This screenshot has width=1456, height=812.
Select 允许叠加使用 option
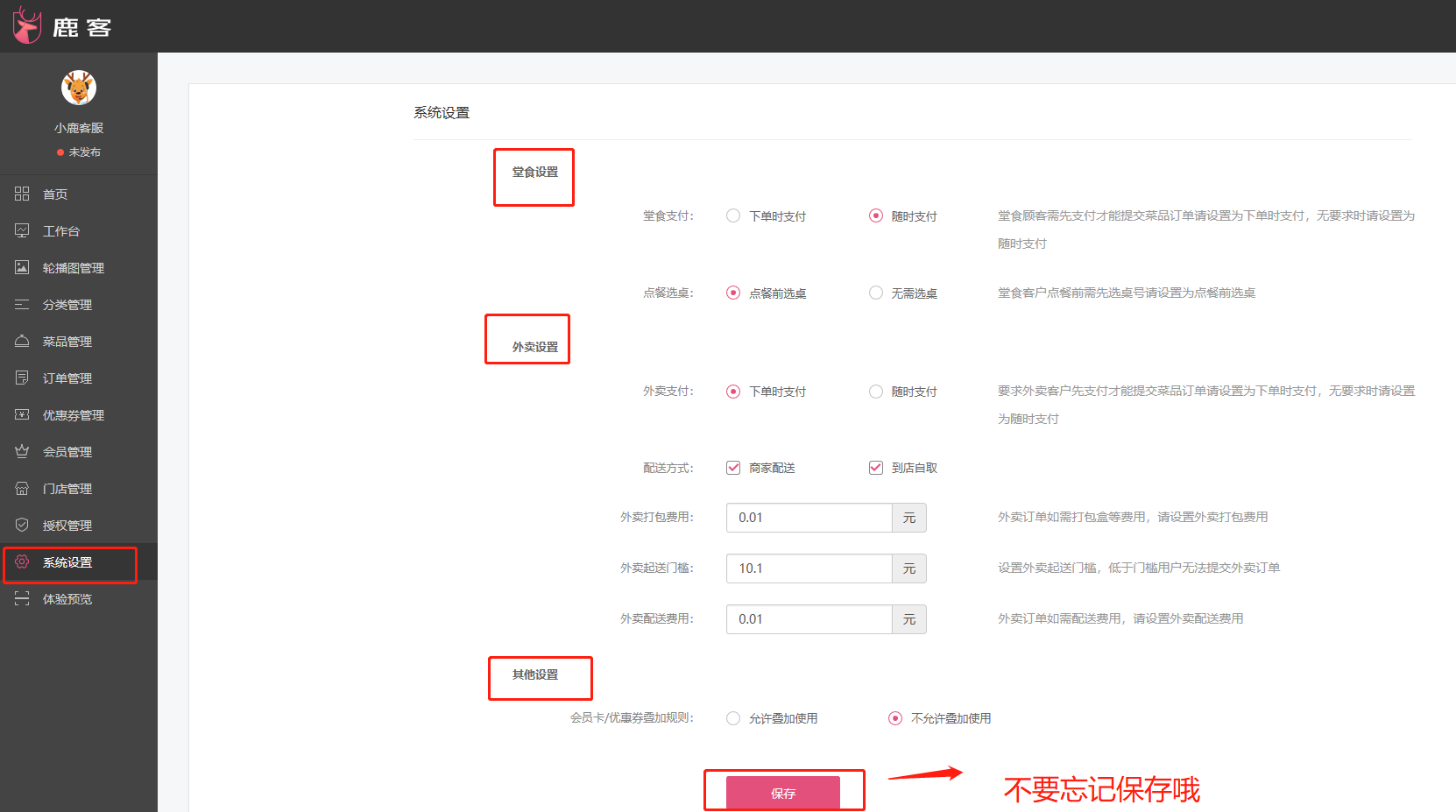point(733,718)
